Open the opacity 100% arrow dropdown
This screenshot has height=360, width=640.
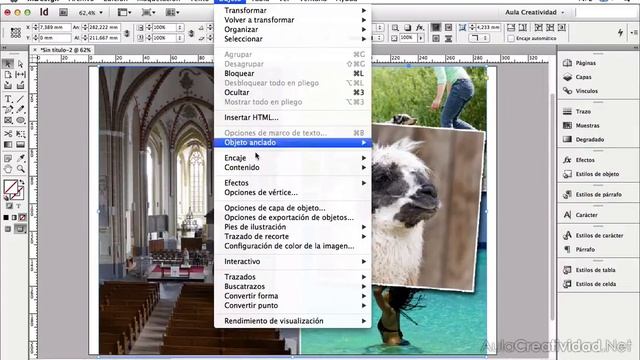[x=421, y=38]
